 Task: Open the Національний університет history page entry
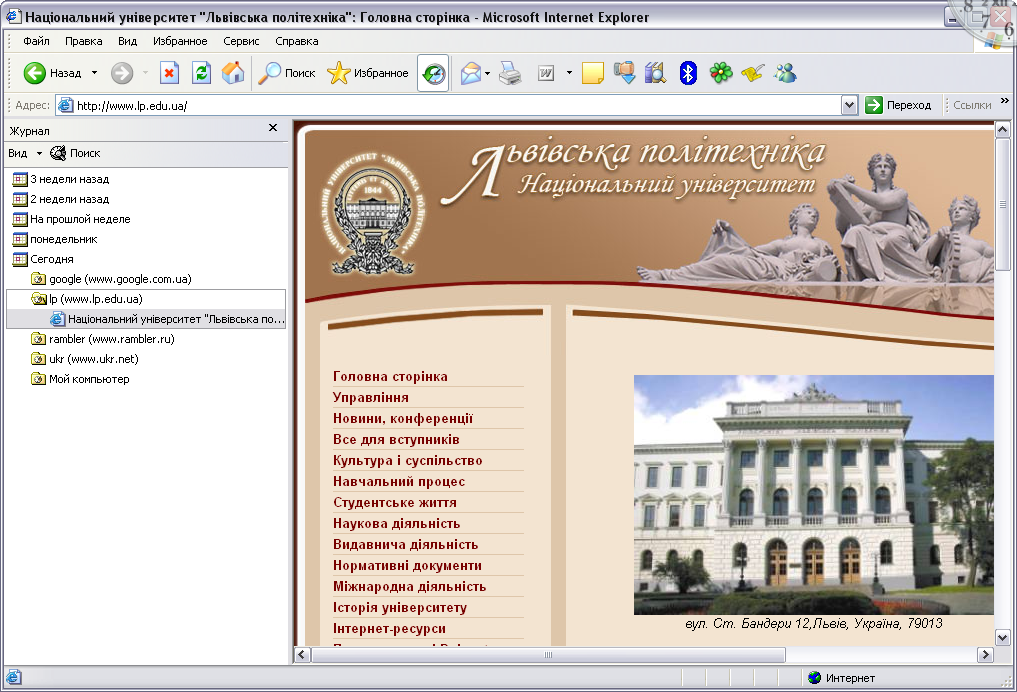[x=167, y=319]
